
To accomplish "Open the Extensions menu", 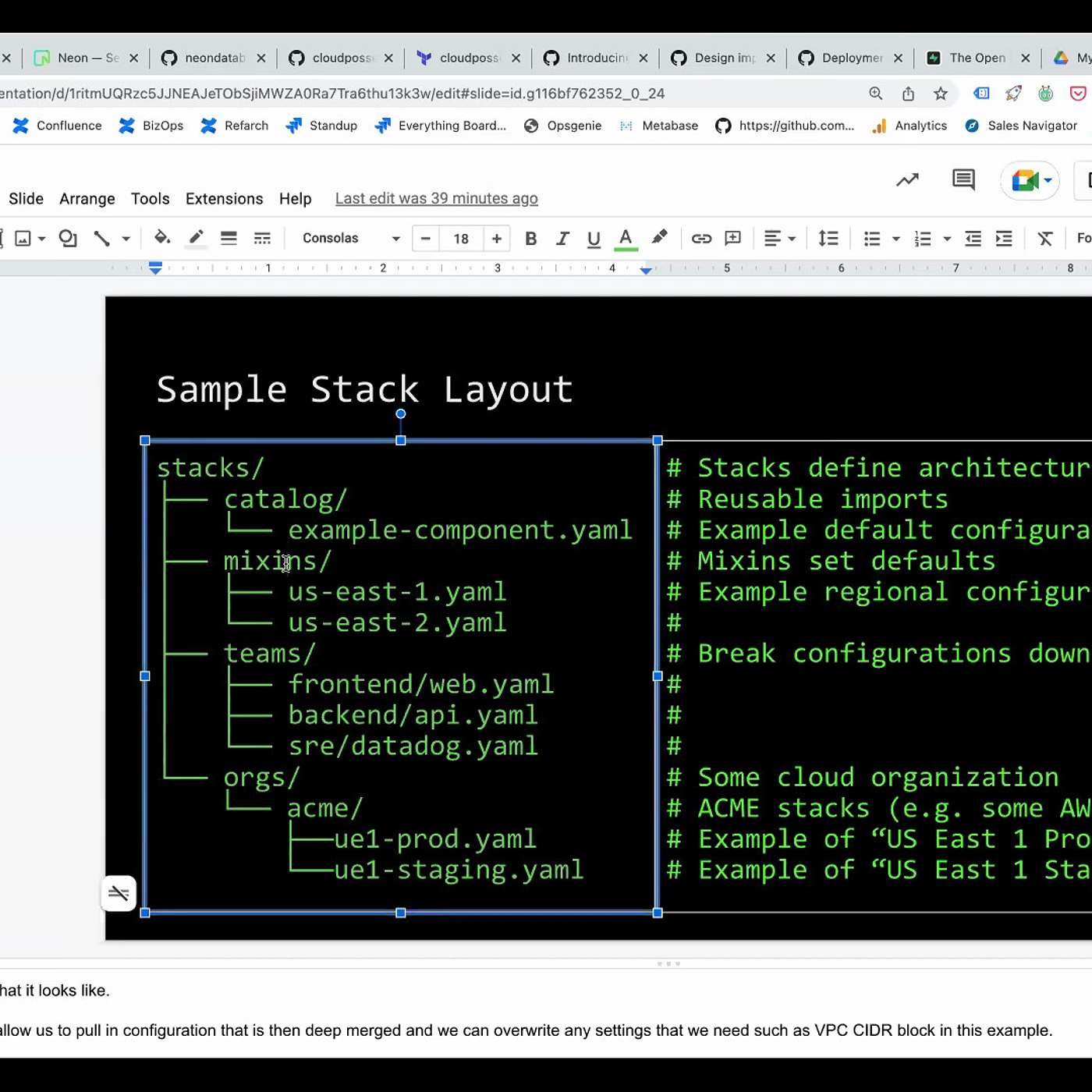I will [224, 199].
